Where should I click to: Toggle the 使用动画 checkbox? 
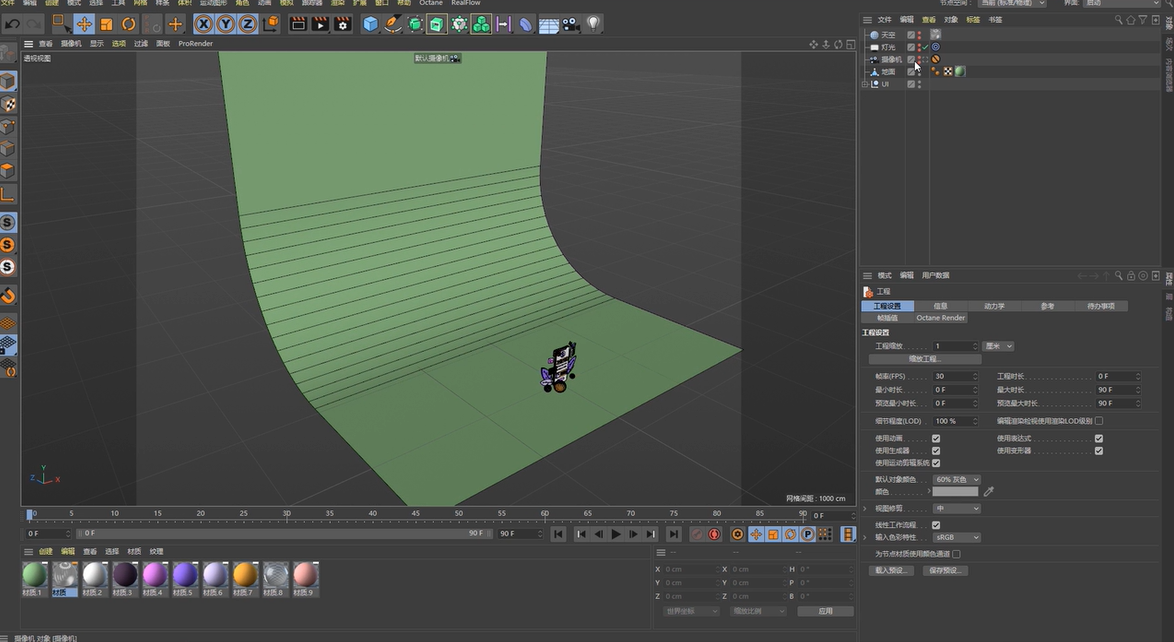[936, 438]
